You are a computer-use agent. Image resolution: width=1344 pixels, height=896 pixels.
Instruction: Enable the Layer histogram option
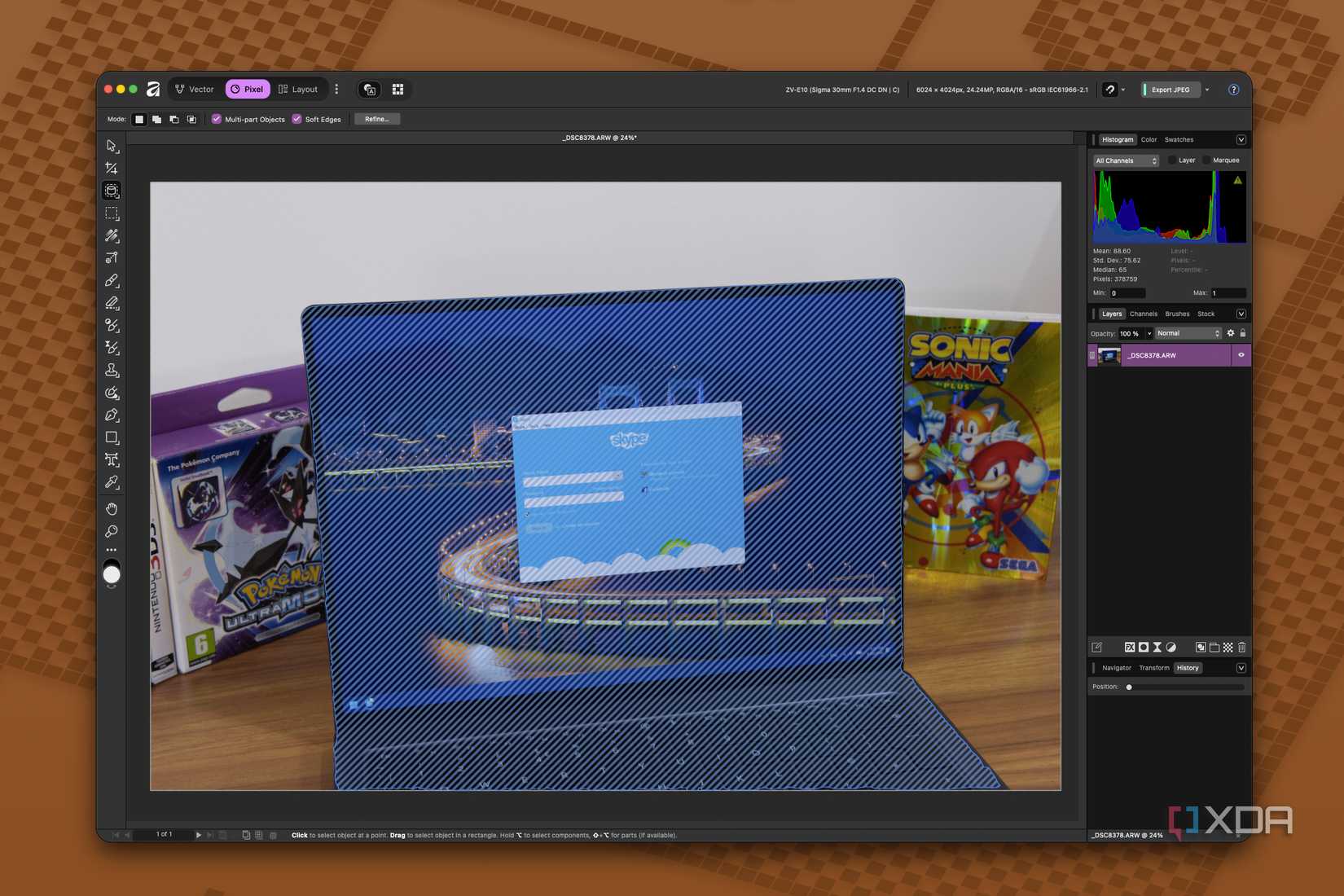1172,160
